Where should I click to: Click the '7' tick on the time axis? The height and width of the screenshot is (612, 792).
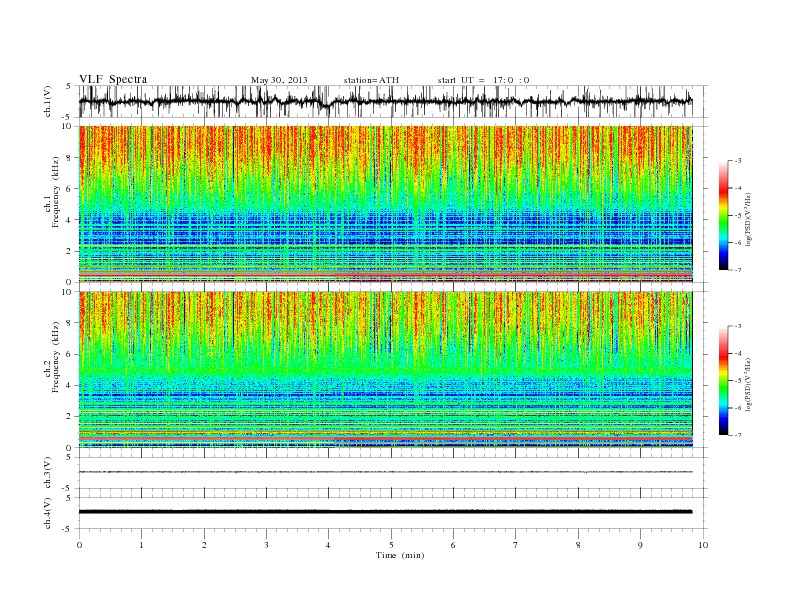pyautogui.click(x=516, y=545)
